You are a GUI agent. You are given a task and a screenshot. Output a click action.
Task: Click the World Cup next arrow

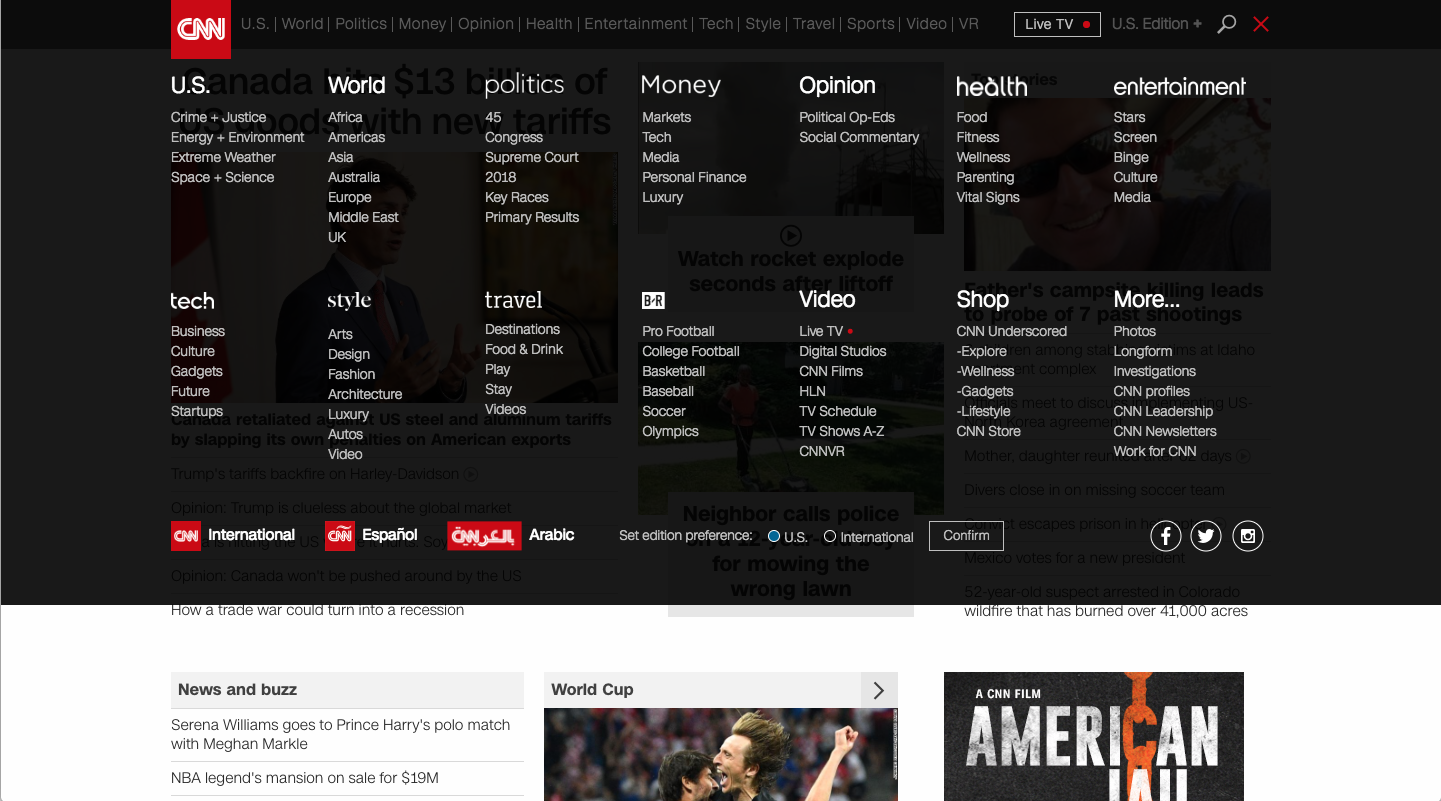pyautogui.click(x=879, y=690)
